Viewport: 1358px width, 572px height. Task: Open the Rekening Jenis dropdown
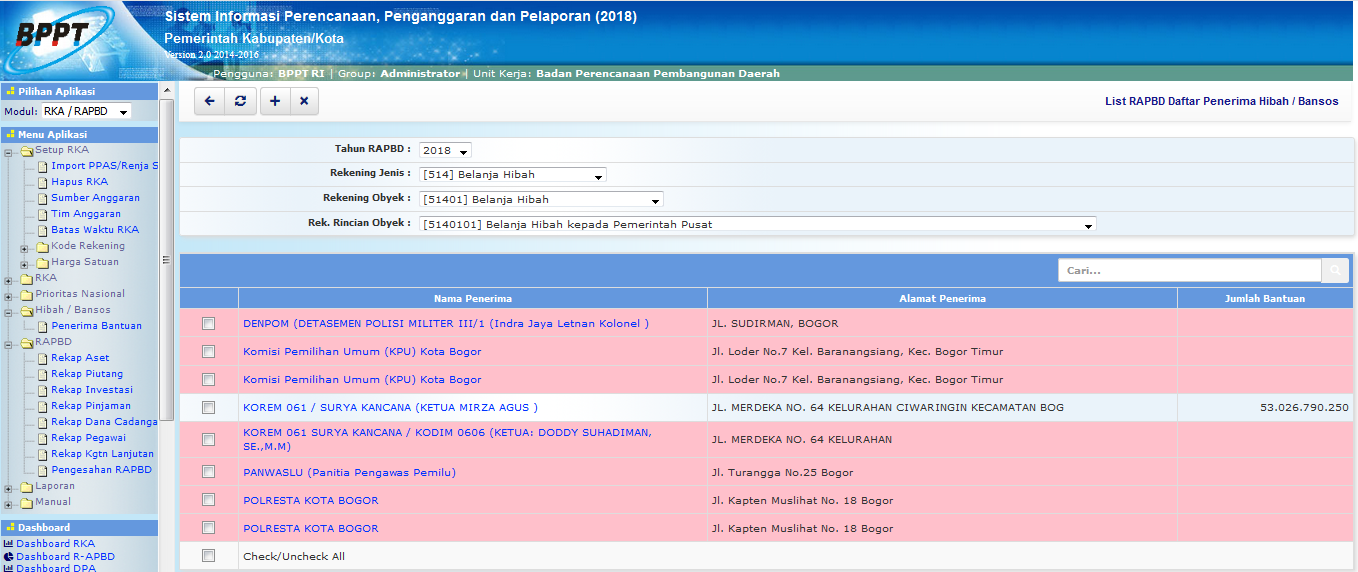512,175
